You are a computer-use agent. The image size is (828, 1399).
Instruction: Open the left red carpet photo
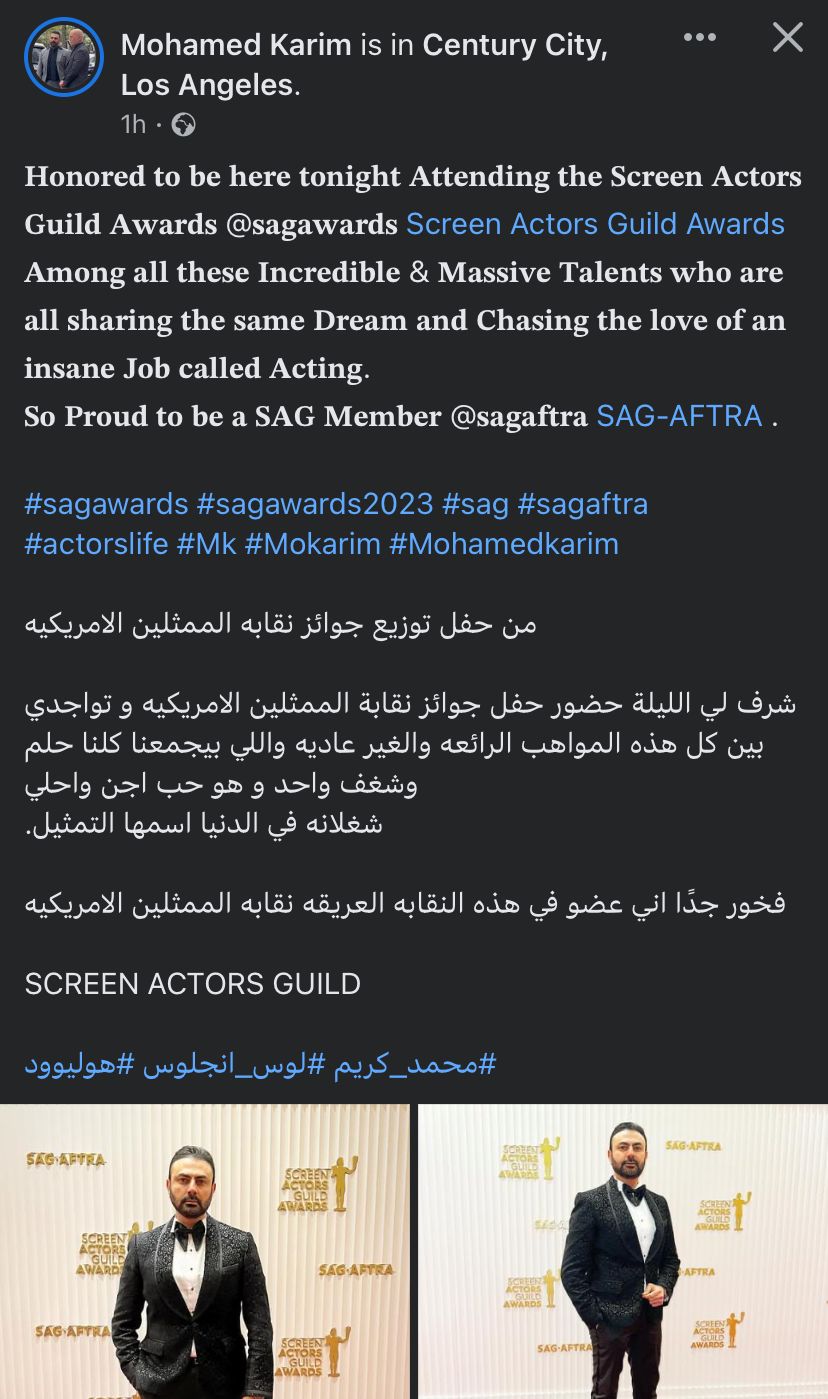point(204,1252)
